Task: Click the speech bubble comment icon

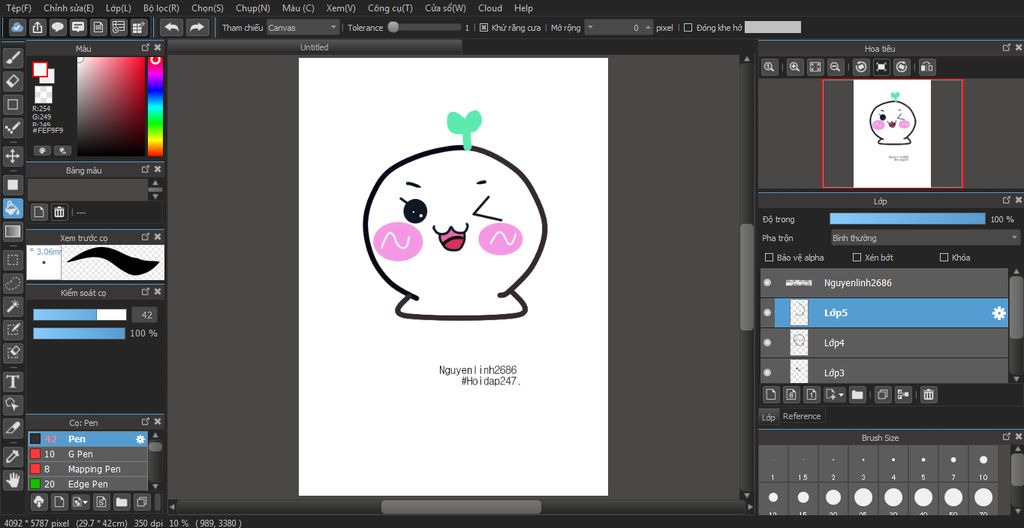Action: click(57, 27)
